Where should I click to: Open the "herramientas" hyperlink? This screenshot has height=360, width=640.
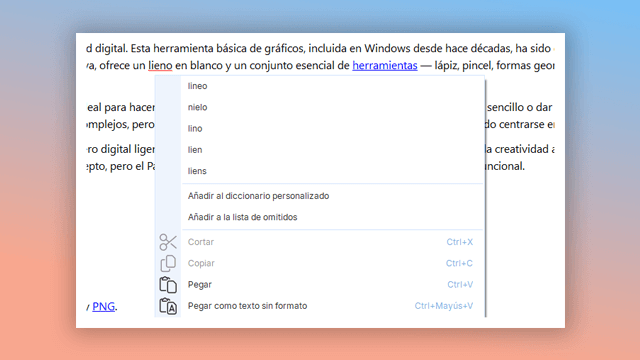pyautogui.click(x=385, y=66)
